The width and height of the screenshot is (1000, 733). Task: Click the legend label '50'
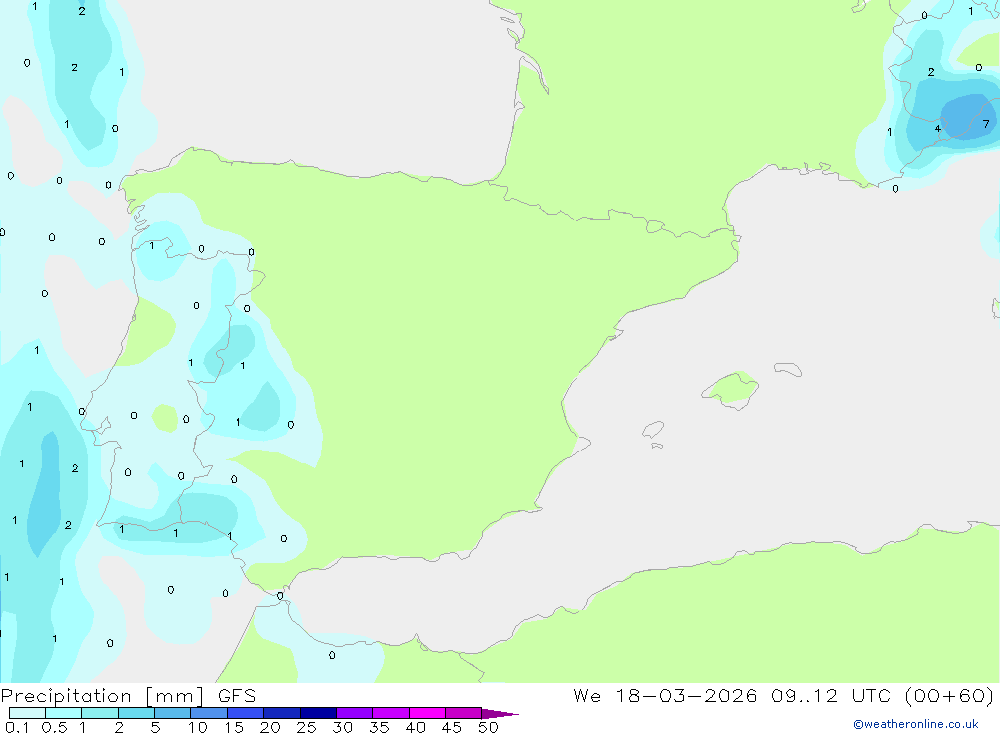(488, 727)
